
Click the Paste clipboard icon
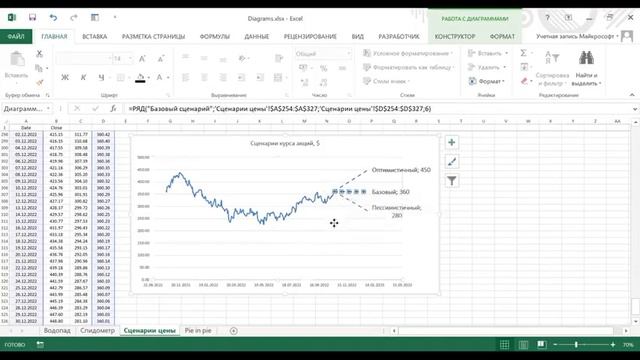tap(17, 60)
